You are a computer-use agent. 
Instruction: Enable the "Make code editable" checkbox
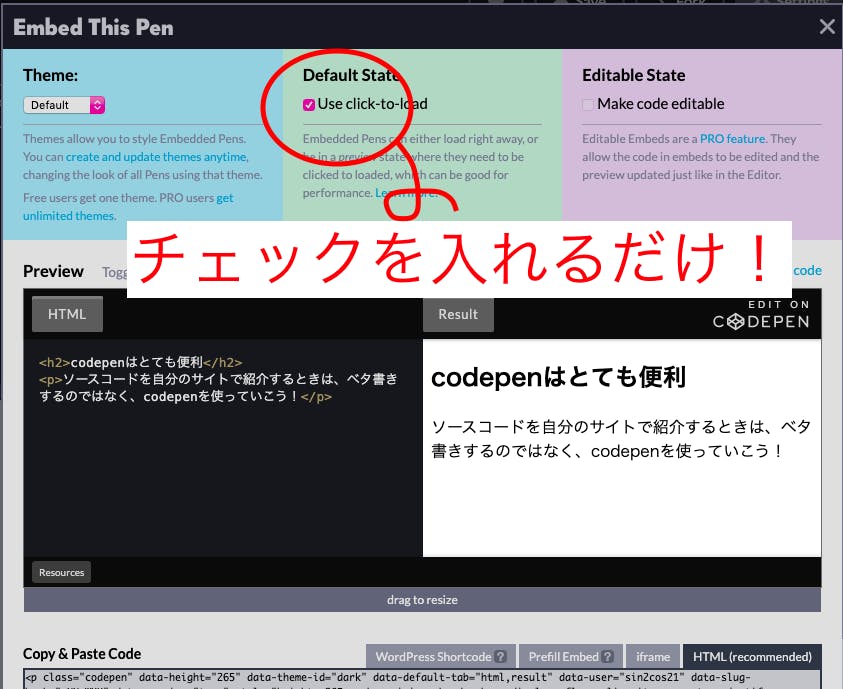click(x=586, y=104)
